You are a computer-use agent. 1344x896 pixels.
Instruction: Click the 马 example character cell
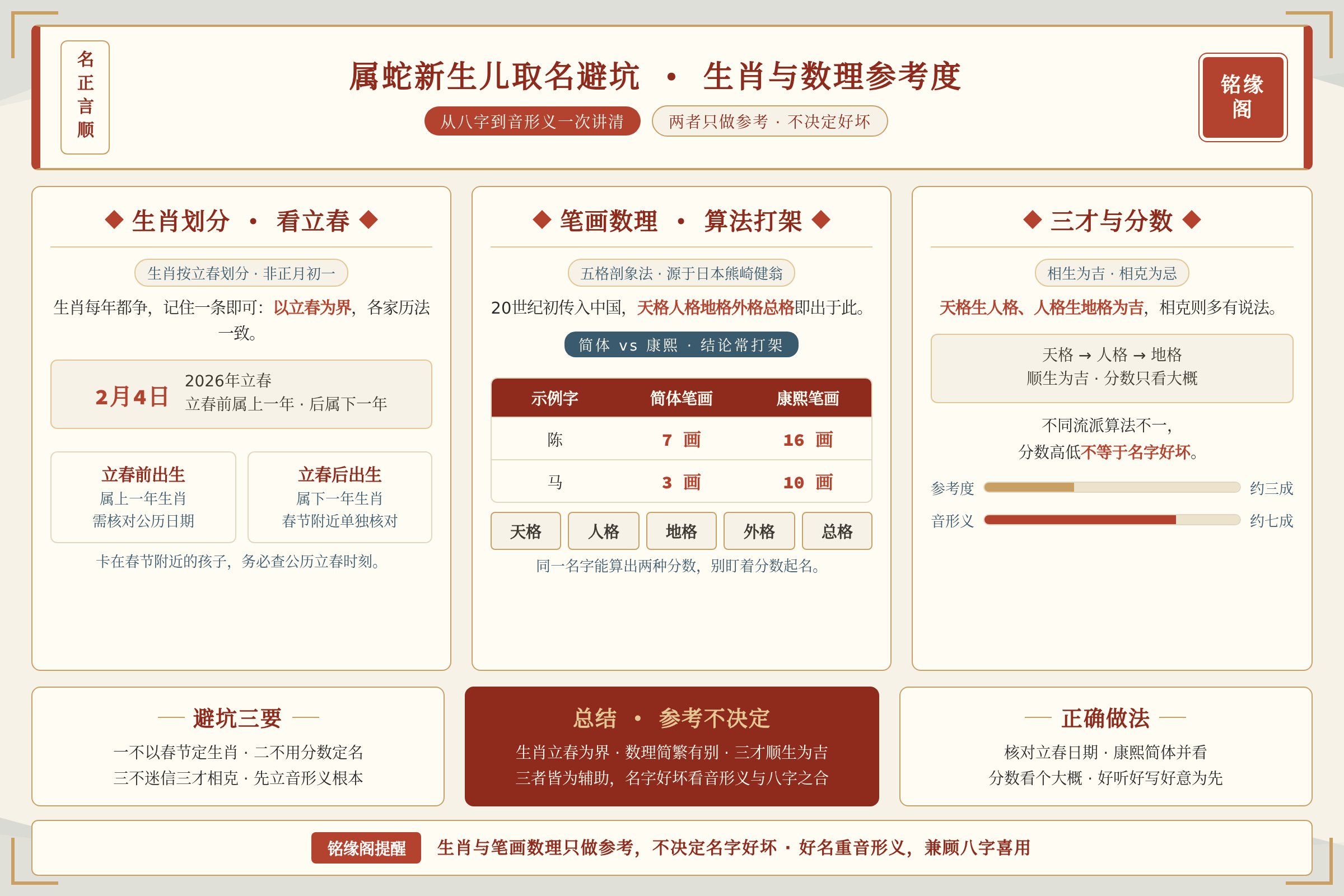(x=555, y=482)
